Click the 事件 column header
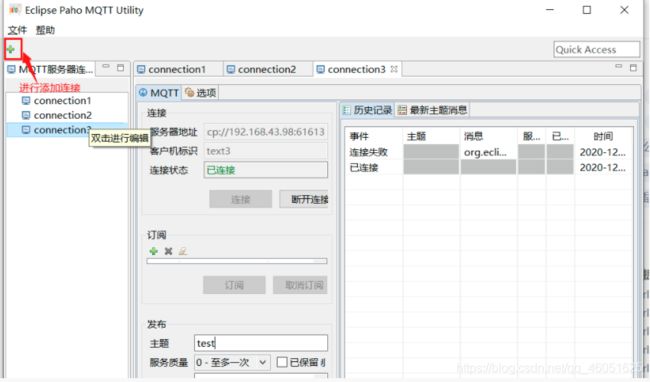This screenshot has height=382, width=650. [374, 136]
